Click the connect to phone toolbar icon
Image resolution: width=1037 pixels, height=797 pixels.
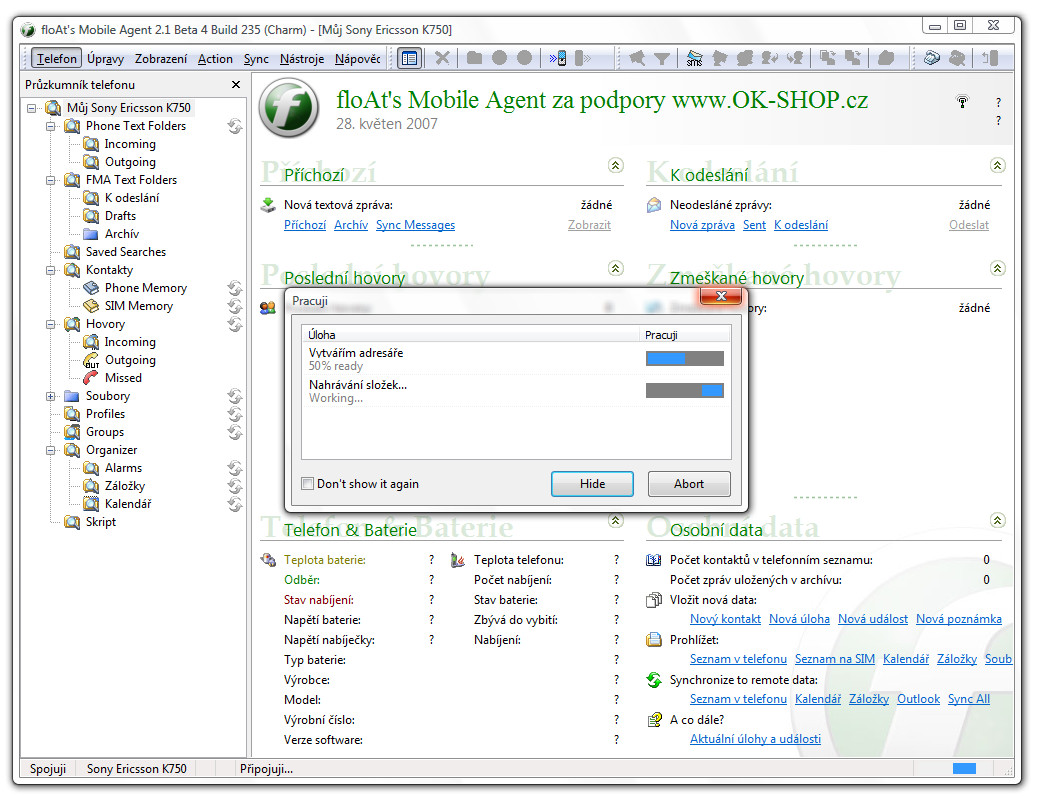tap(558, 58)
